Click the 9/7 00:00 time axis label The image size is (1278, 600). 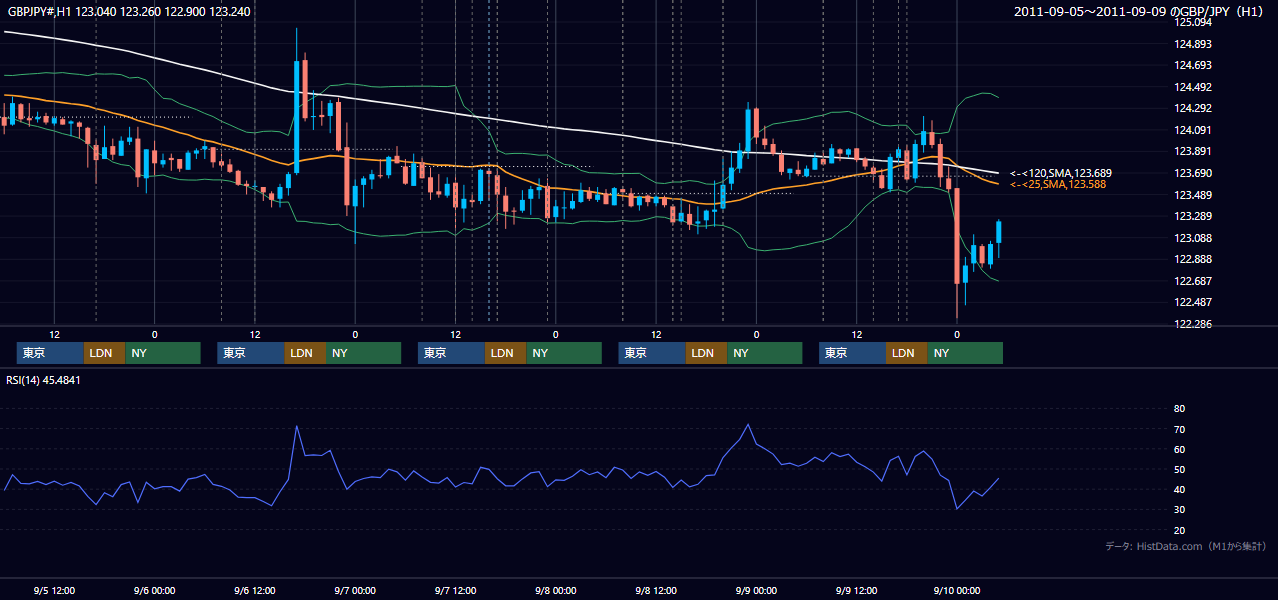coord(355,591)
